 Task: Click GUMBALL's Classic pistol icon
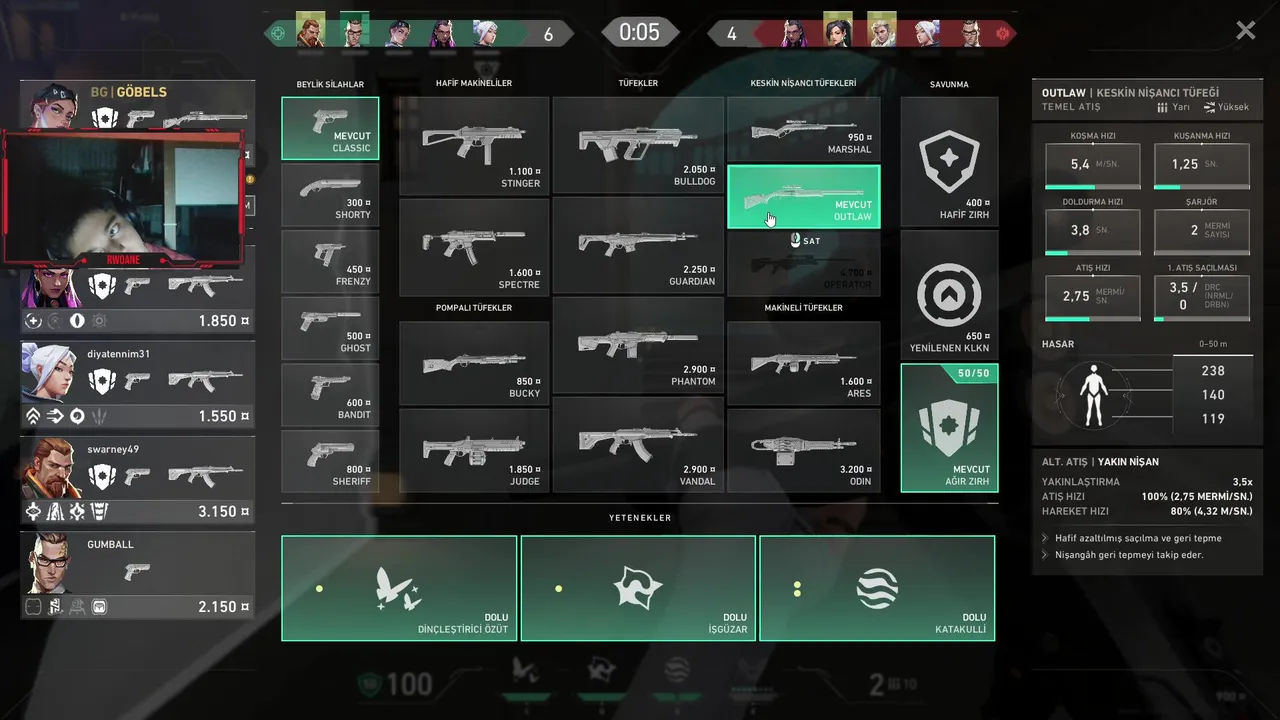137,571
